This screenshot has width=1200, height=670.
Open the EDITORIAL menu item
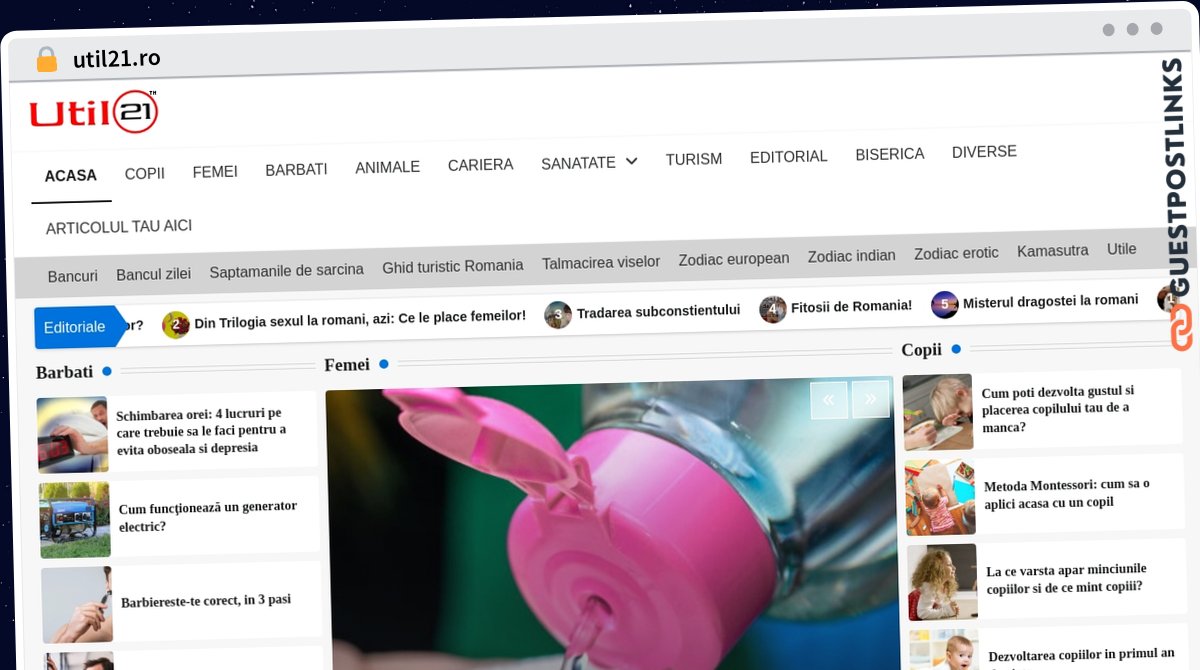coord(789,157)
